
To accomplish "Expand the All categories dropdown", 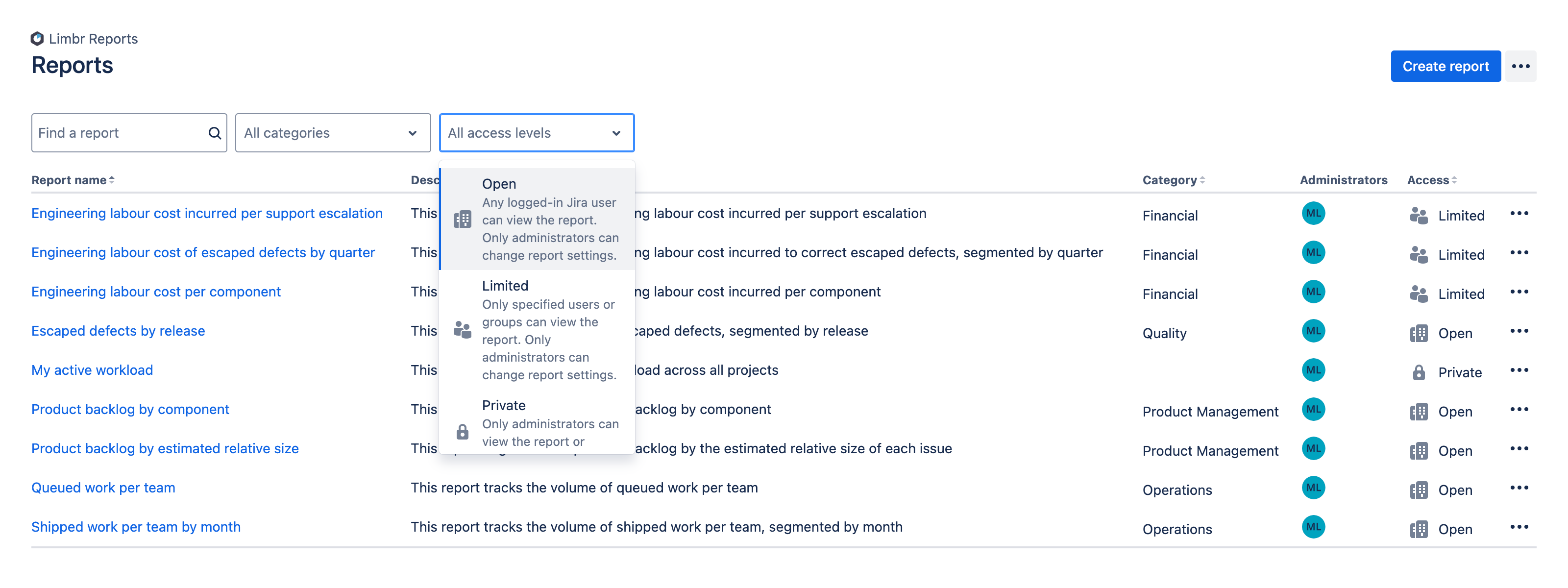I will (x=333, y=133).
